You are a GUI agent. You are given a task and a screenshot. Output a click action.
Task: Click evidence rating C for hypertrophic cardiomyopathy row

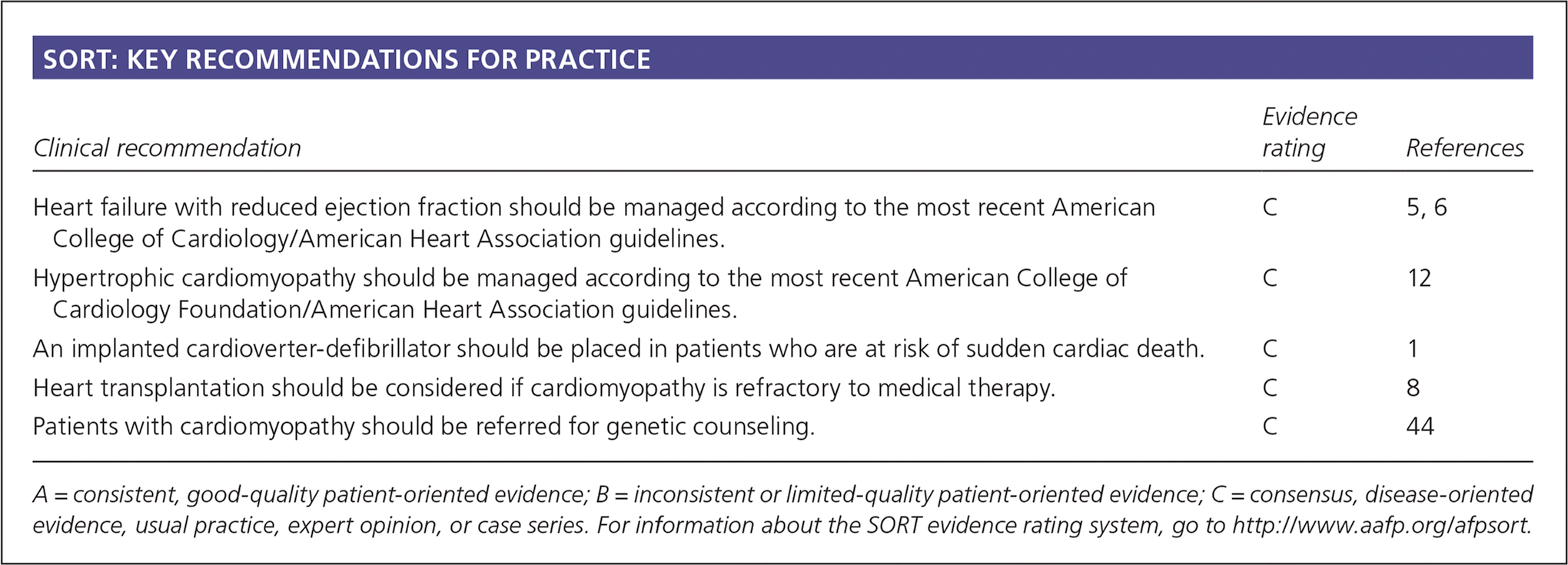point(1270,278)
